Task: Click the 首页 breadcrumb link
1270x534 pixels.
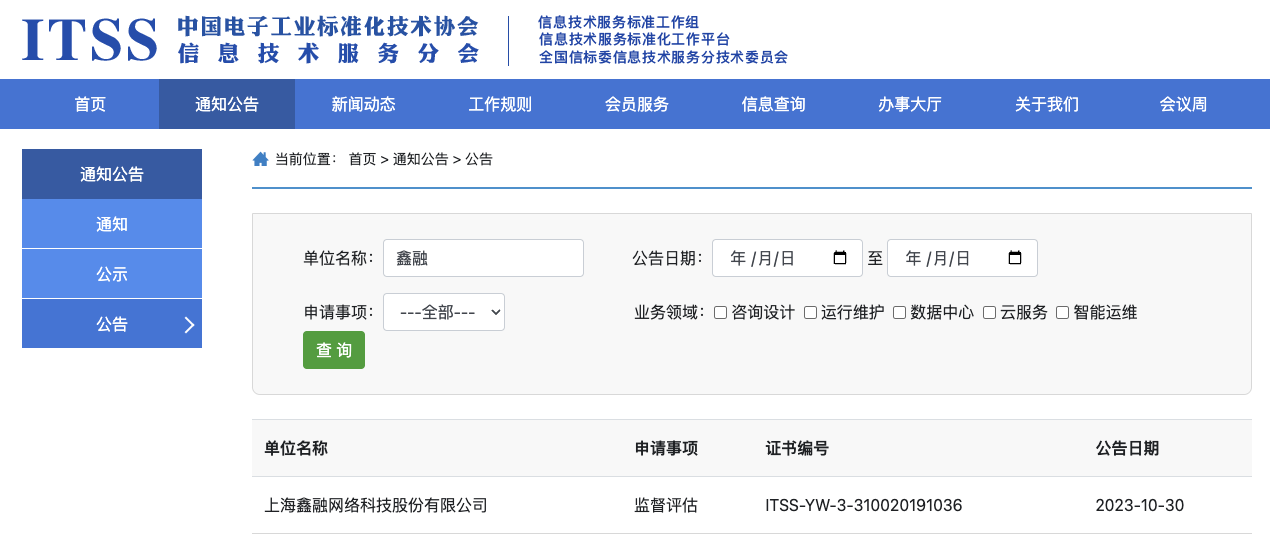Action: click(x=362, y=159)
